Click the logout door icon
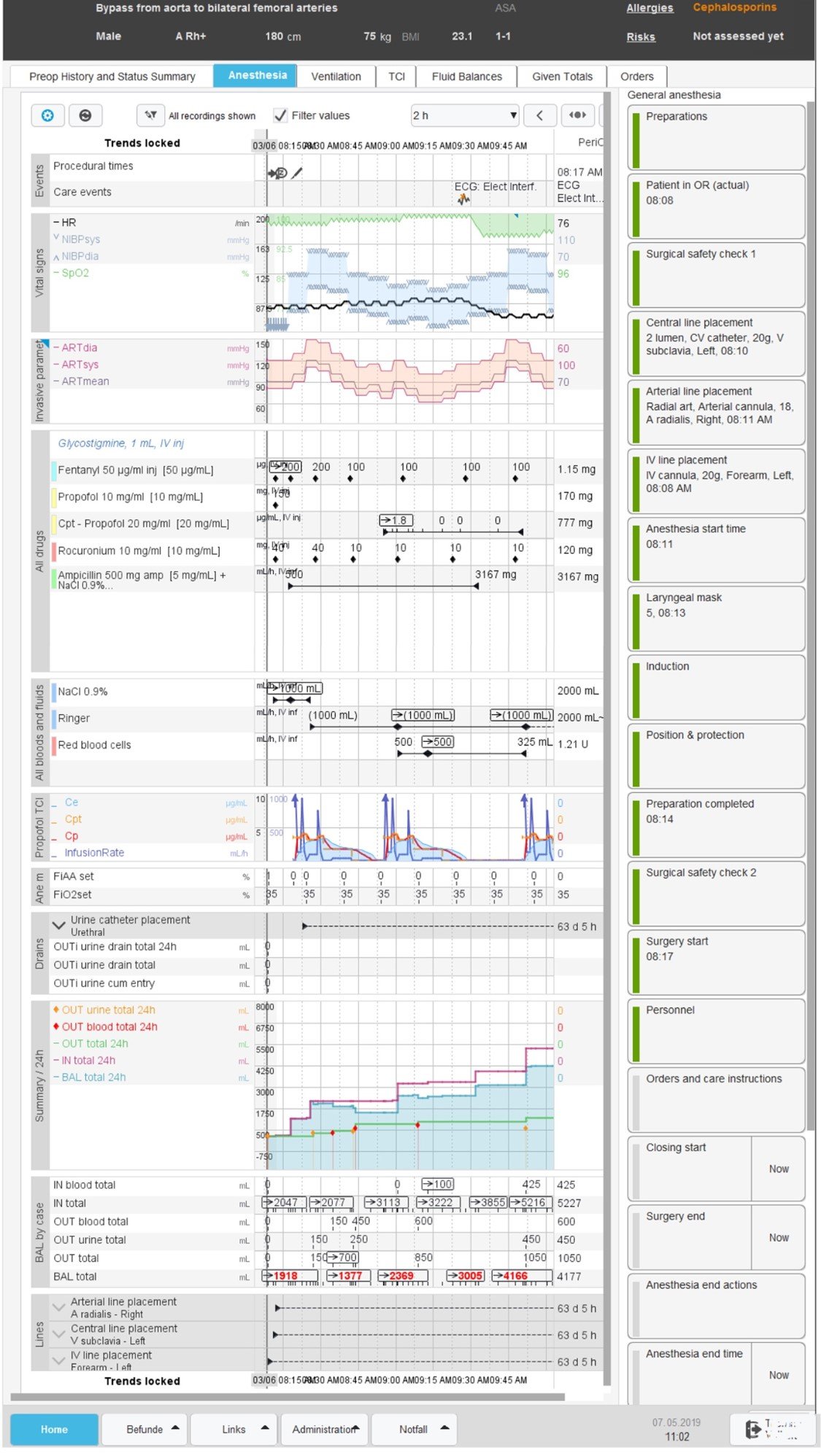The width and height of the screenshot is (821, 1456). coord(753,1429)
